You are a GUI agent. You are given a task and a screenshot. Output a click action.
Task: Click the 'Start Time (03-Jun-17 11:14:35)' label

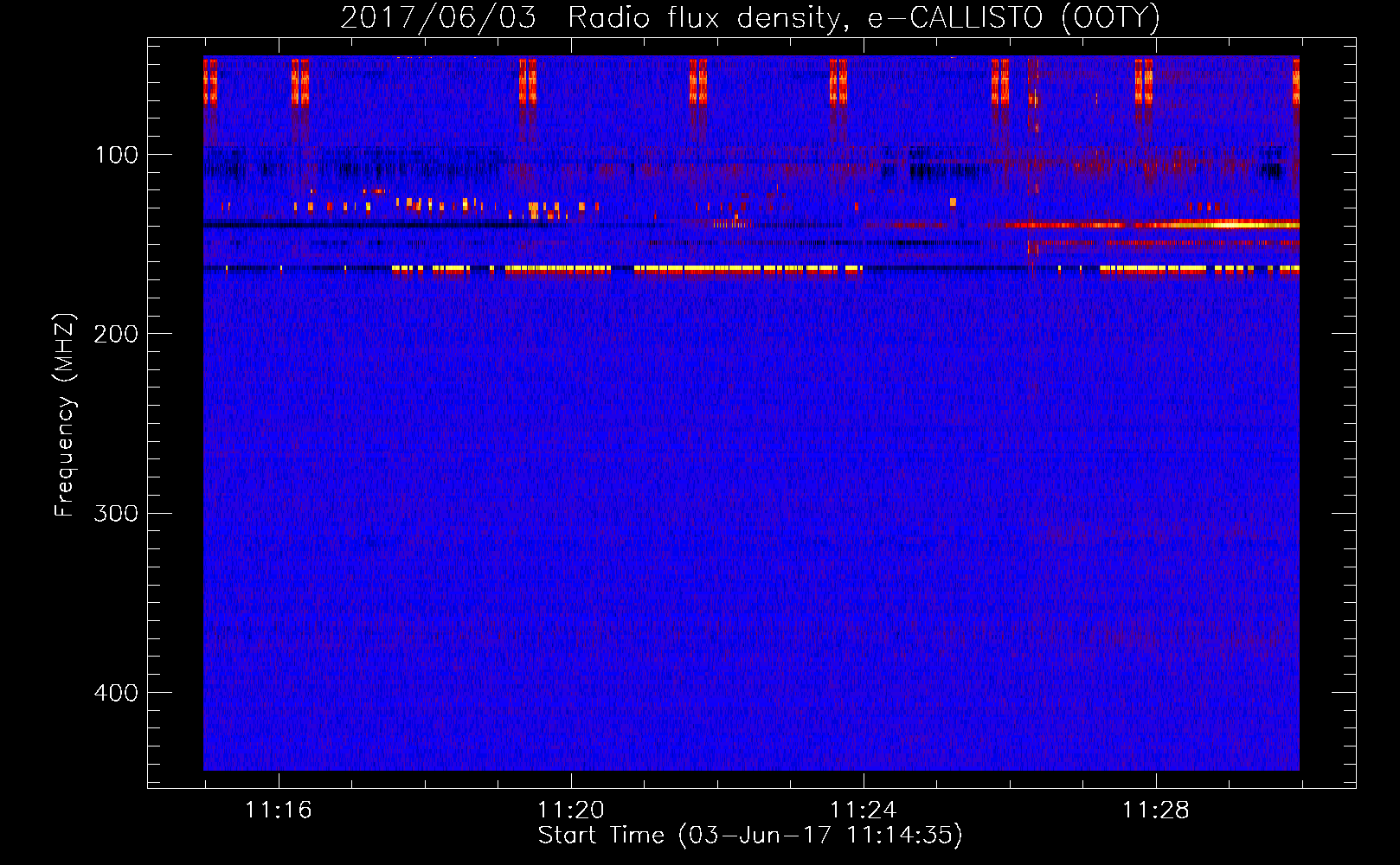(750, 836)
